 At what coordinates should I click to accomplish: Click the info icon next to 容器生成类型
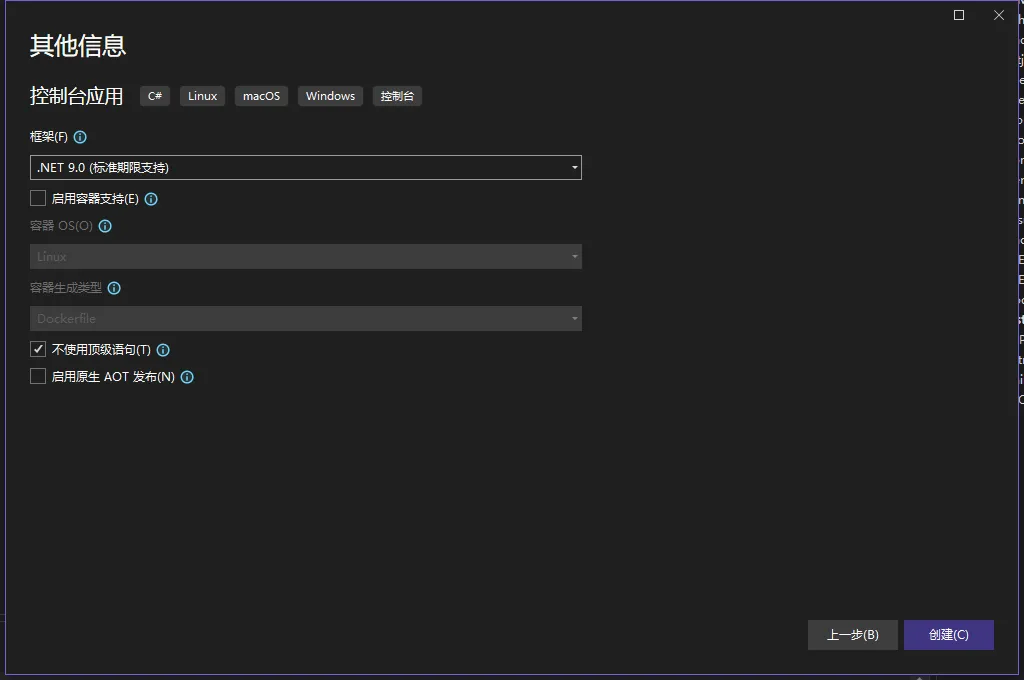pos(113,288)
